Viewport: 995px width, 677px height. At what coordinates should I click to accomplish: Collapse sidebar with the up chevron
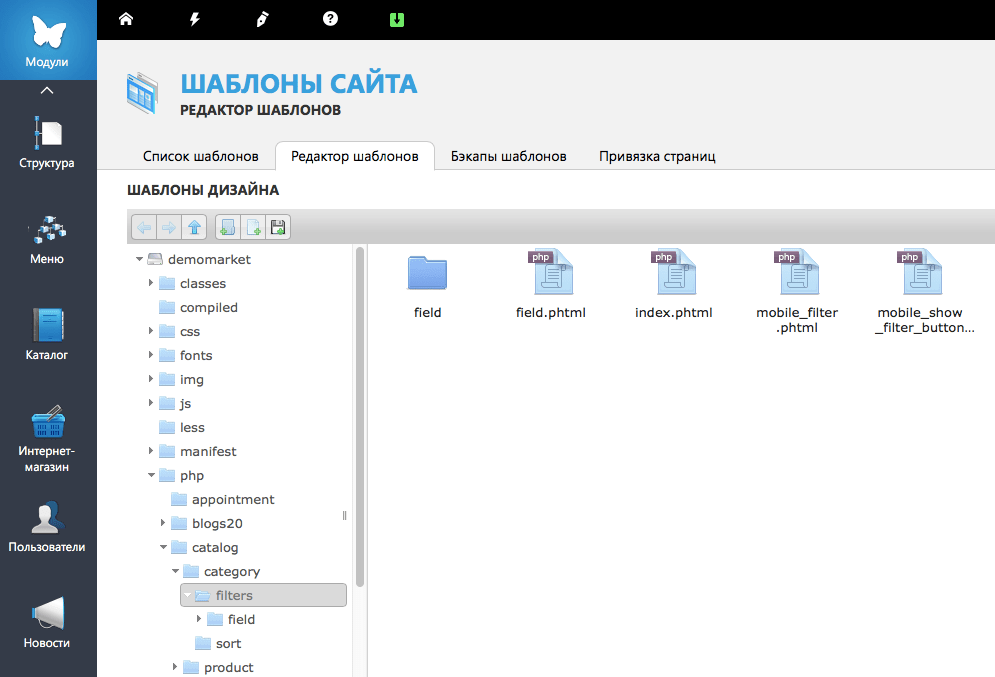coord(47,91)
